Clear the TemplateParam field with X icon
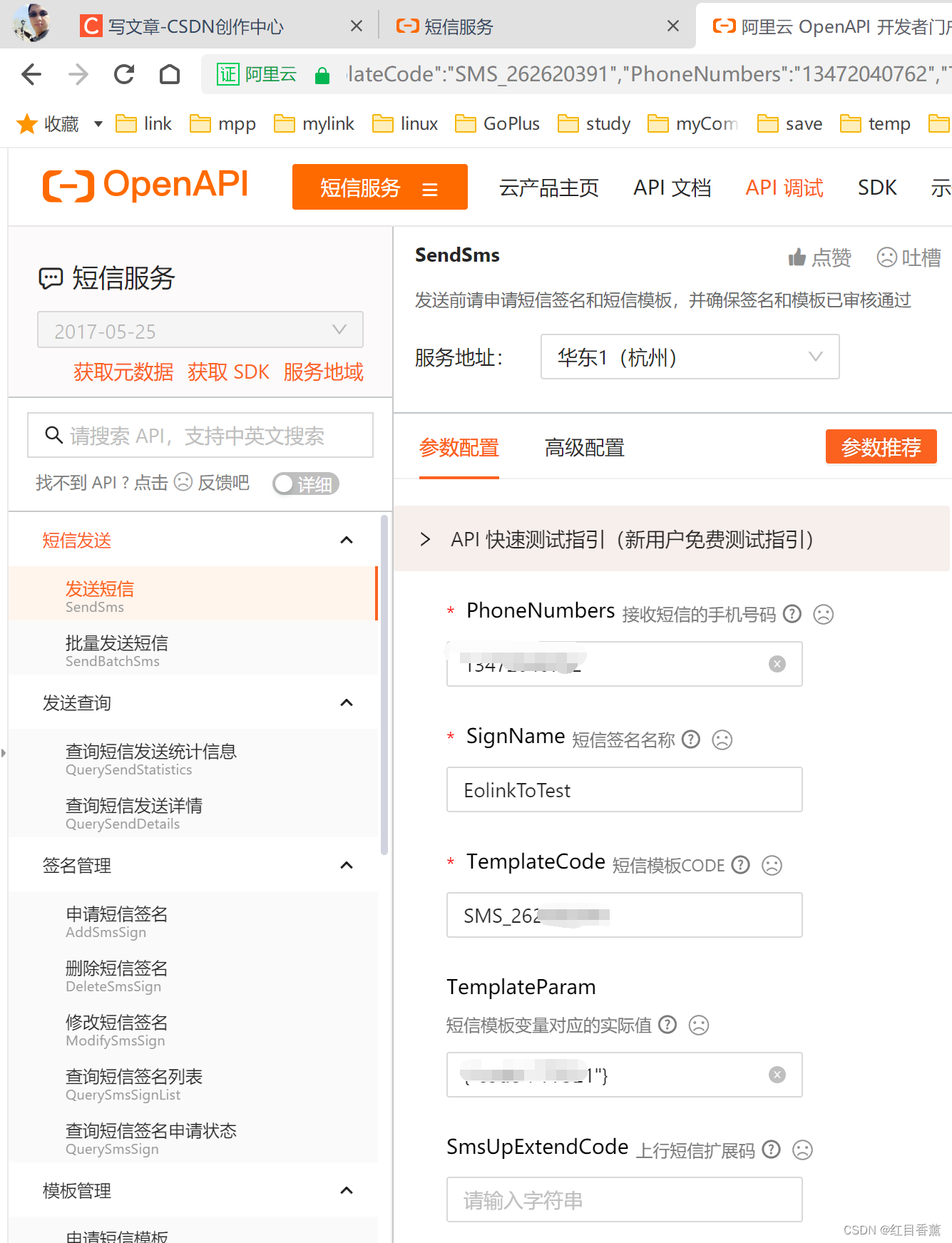The height and width of the screenshot is (1243, 952). tap(777, 1075)
